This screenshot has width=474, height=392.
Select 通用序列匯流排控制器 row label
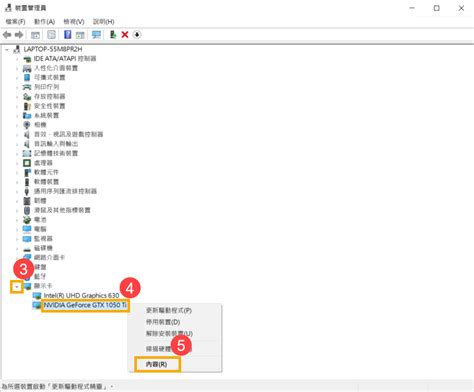tap(65, 191)
